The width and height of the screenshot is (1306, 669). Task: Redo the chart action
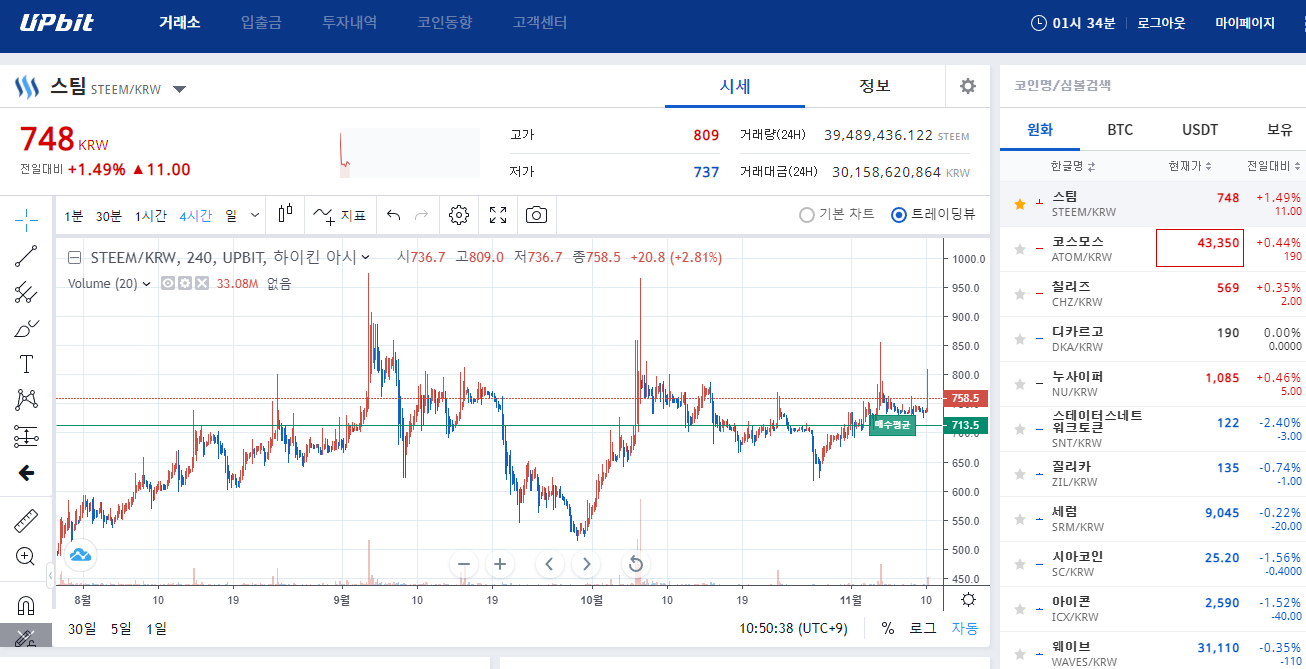tap(421, 214)
